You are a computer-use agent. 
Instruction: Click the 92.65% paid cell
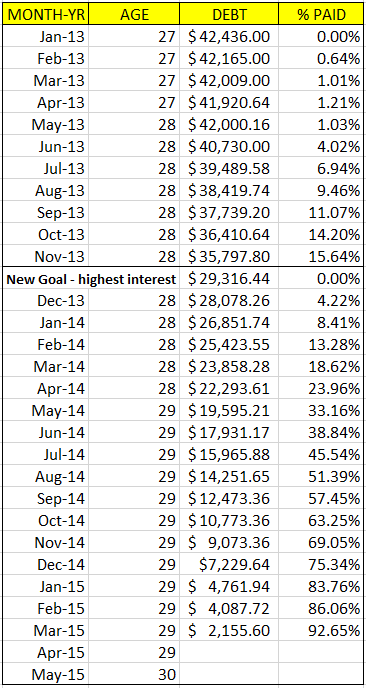click(x=321, y=631)
